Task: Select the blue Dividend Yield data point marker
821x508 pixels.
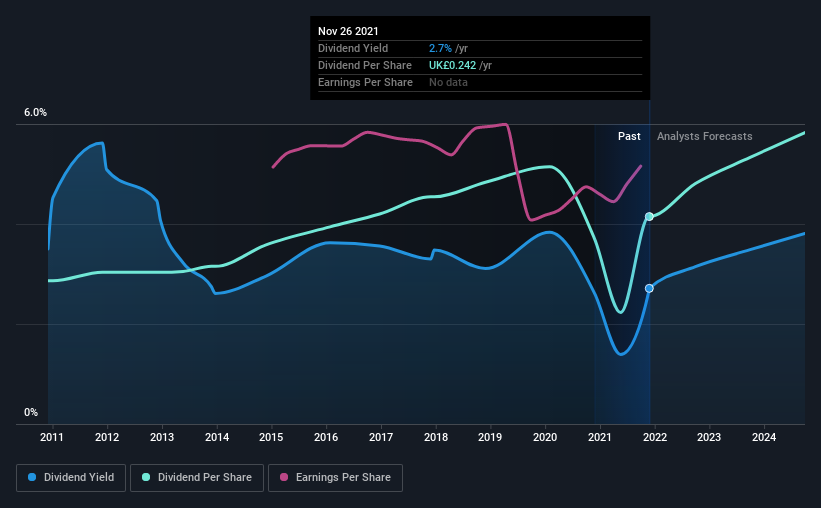Action: (x=649, y=289)
